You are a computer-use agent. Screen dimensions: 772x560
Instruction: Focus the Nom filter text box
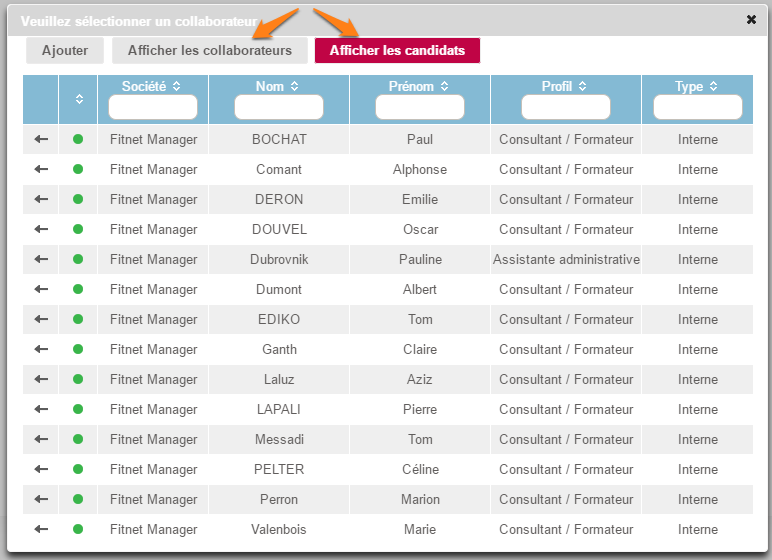point(278,107)
